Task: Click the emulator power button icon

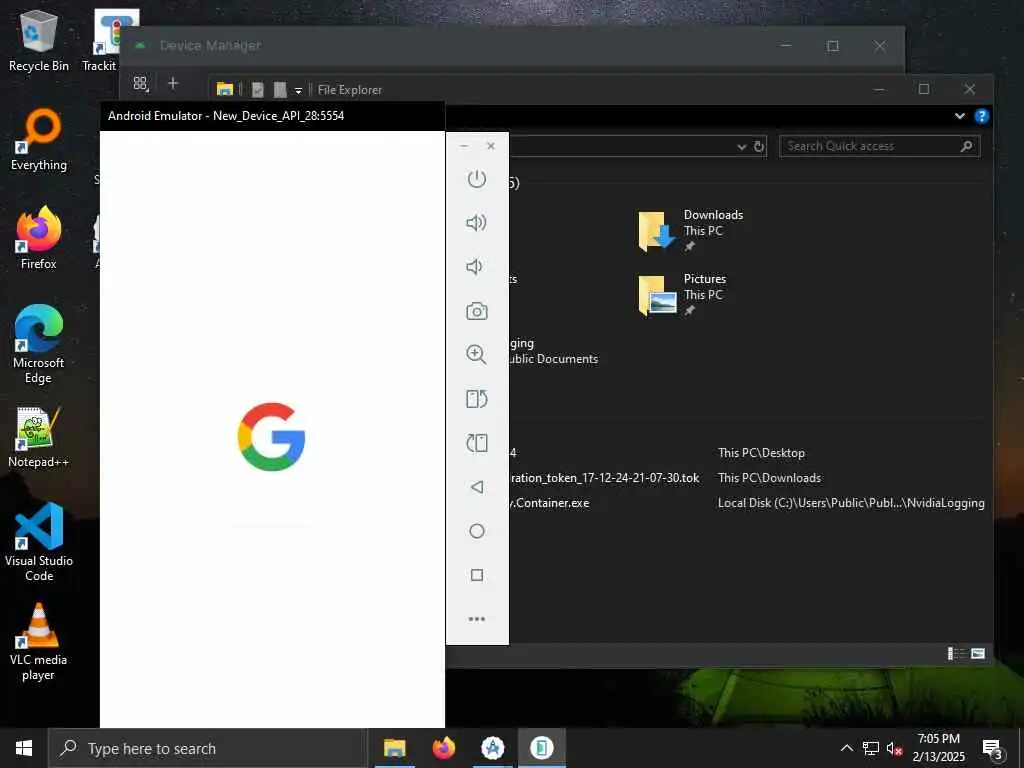Action: point(477,179)
